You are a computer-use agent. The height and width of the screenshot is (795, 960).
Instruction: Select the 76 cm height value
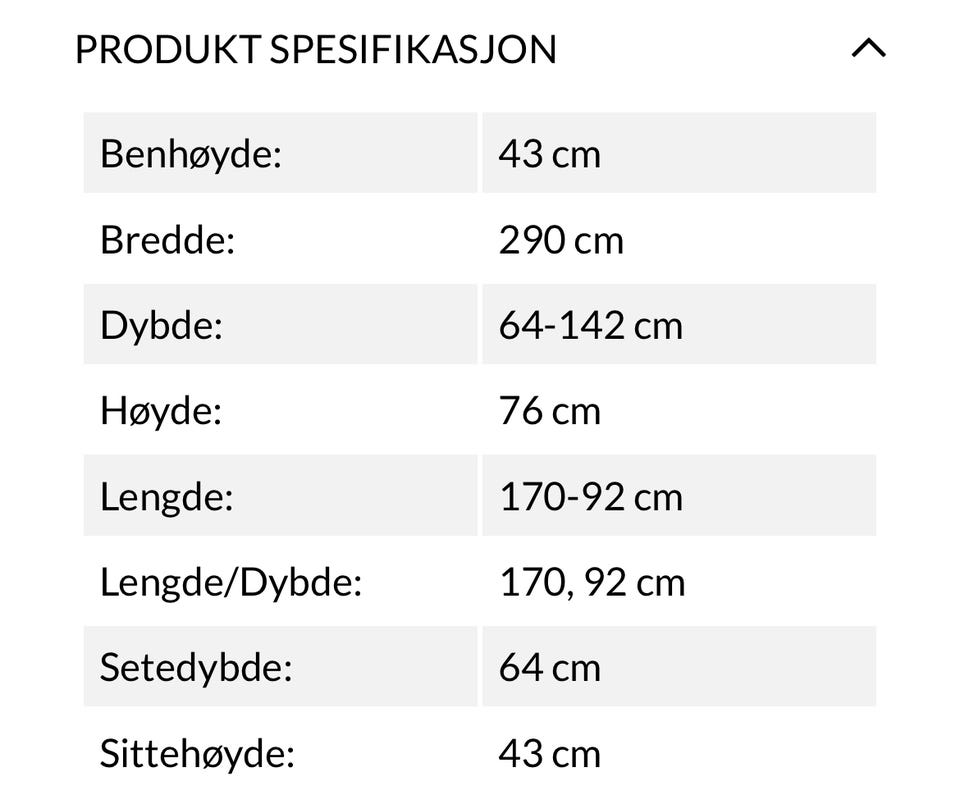pos(549,411)
